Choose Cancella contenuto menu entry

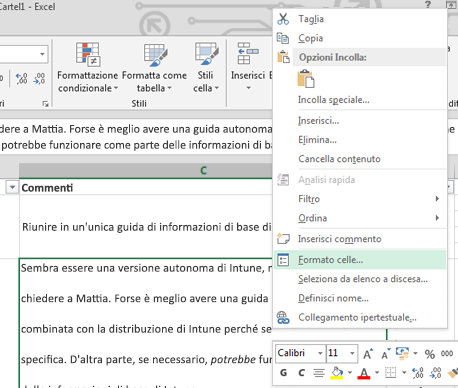360,159
